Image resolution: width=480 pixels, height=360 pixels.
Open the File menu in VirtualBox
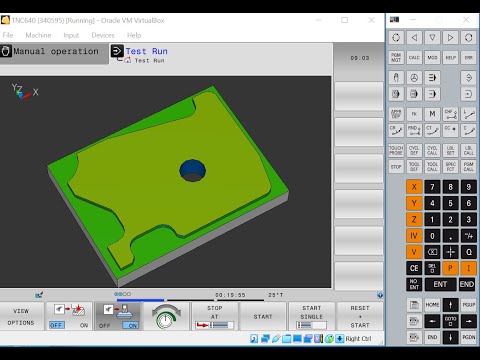8,35
